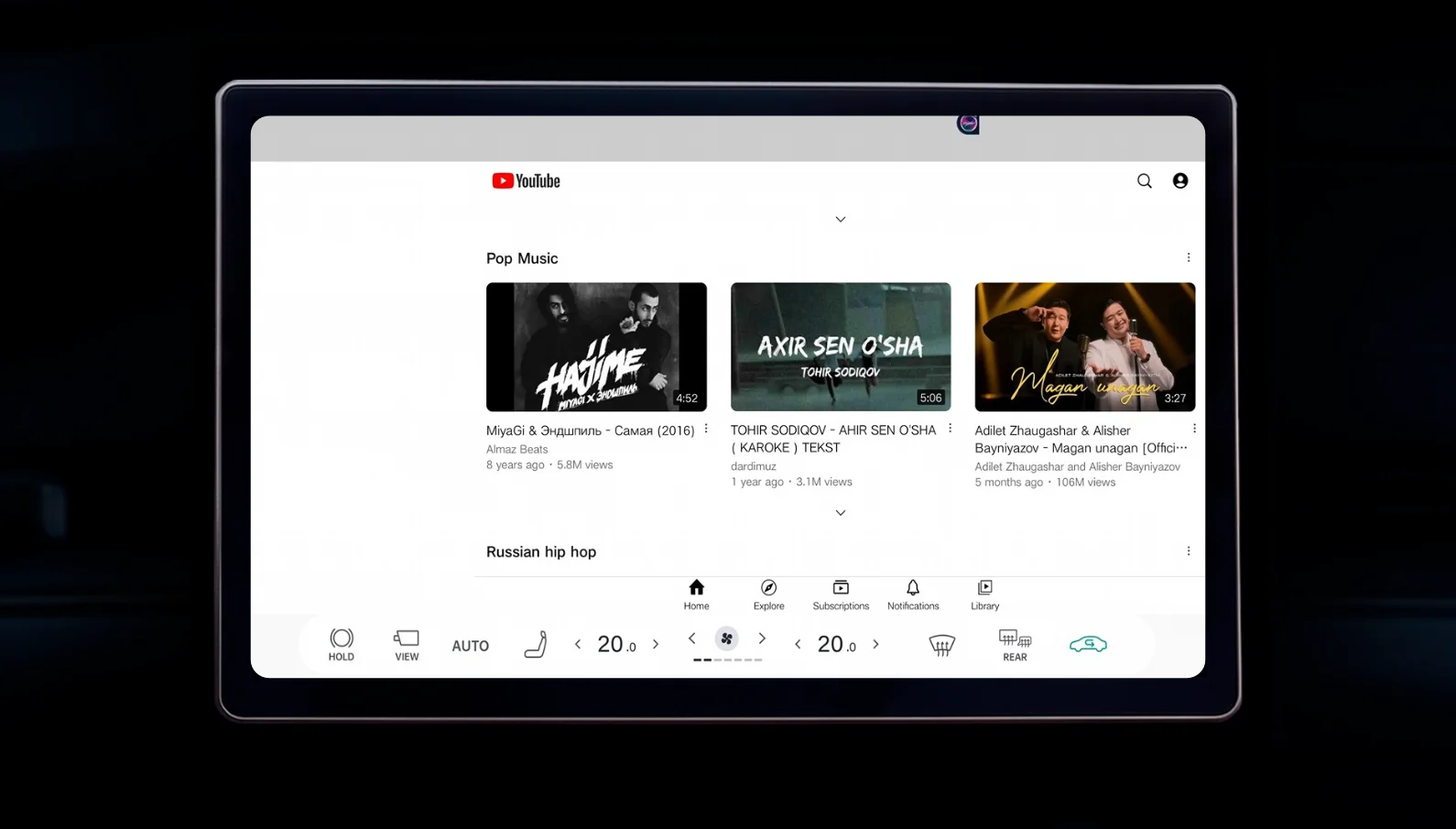
Task: Play the Magan unagan thumbnail
Action: tap(1085, 347)
